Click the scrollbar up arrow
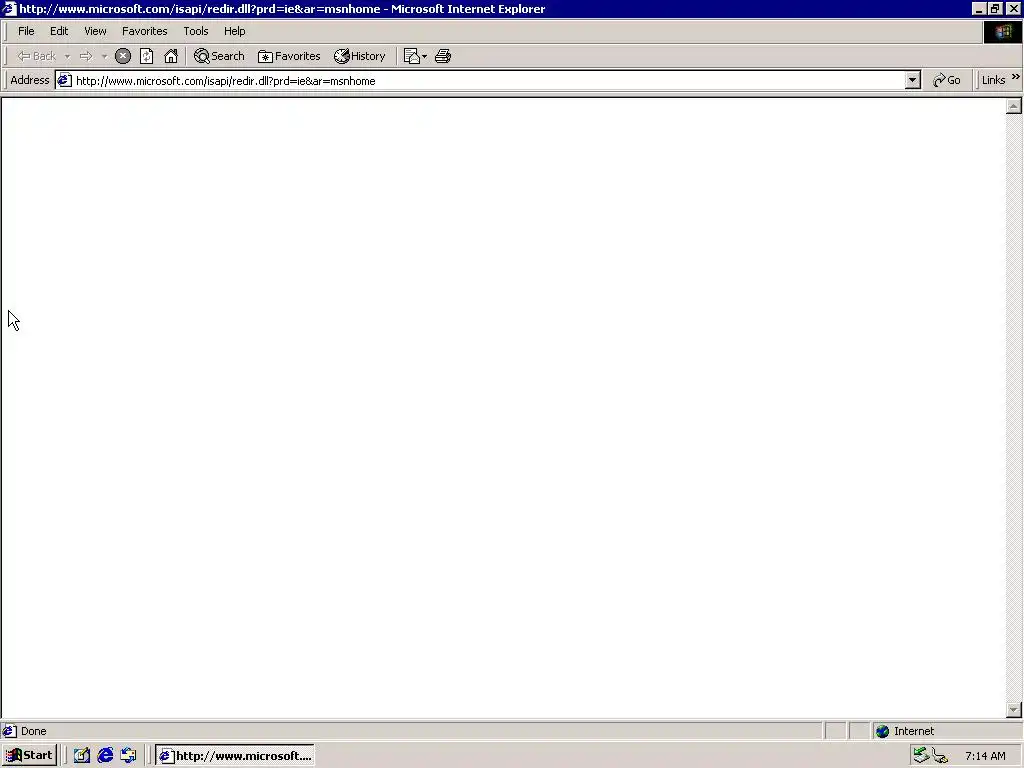Screen dimensions: 1024x768 pyautogui.click(x=1014, y=106)
